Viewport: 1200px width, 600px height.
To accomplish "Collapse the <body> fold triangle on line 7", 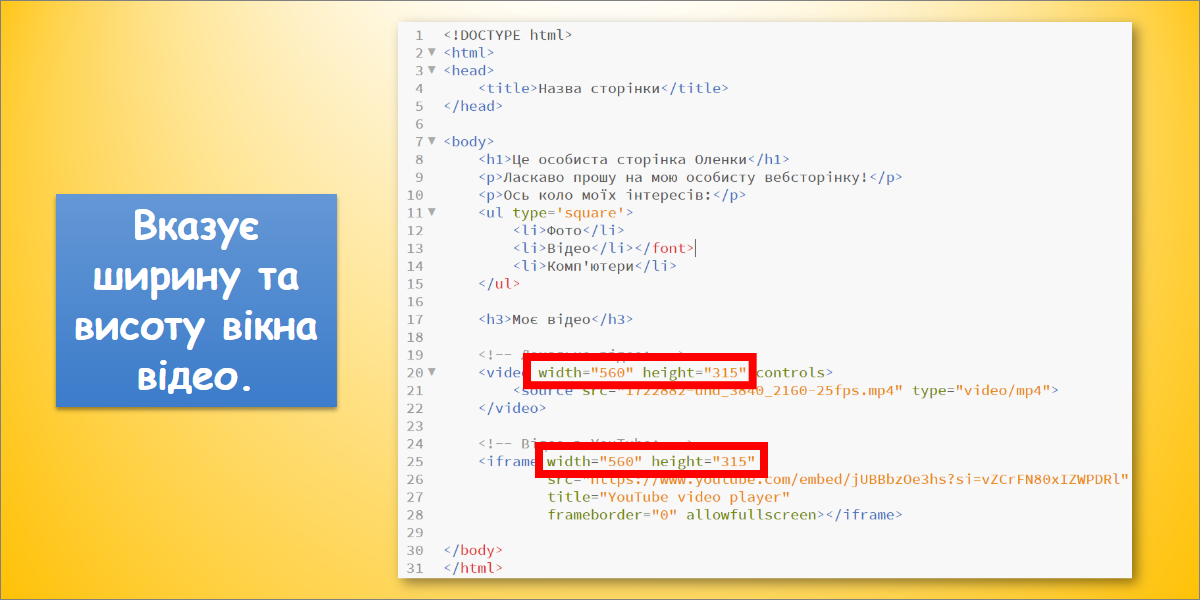I will [432, 141].
